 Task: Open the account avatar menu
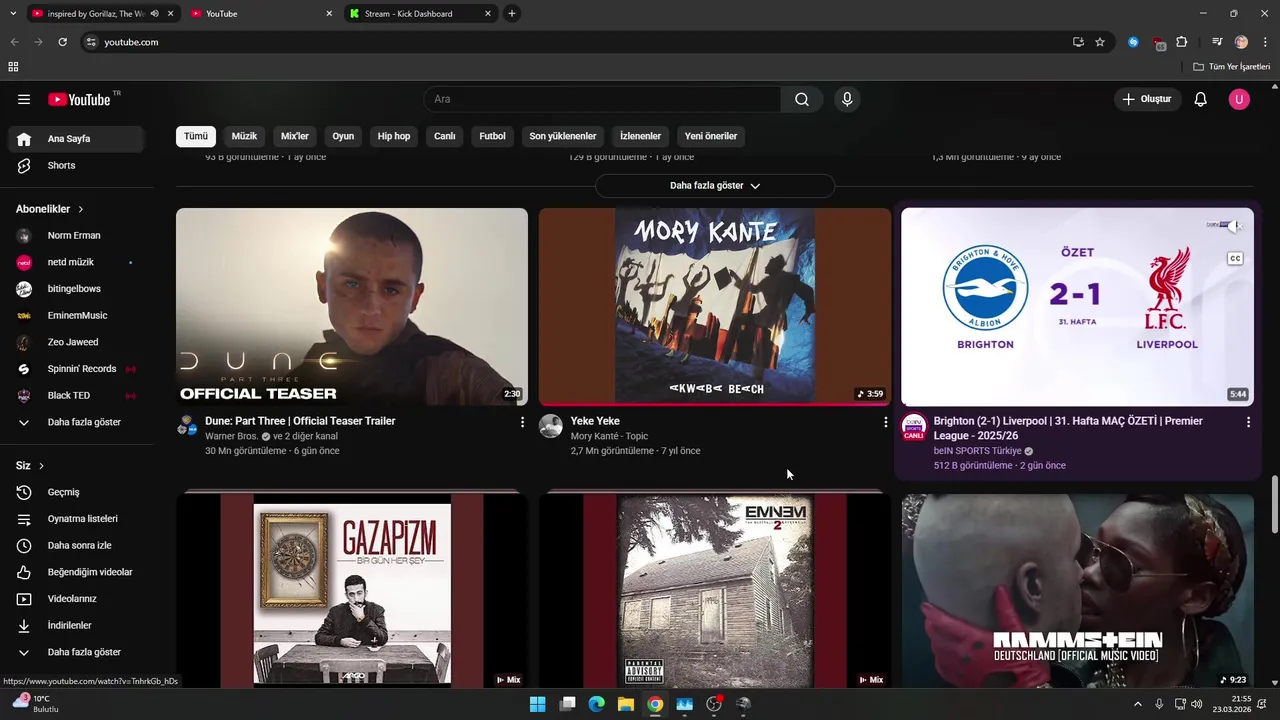[x=1239, y=99]
